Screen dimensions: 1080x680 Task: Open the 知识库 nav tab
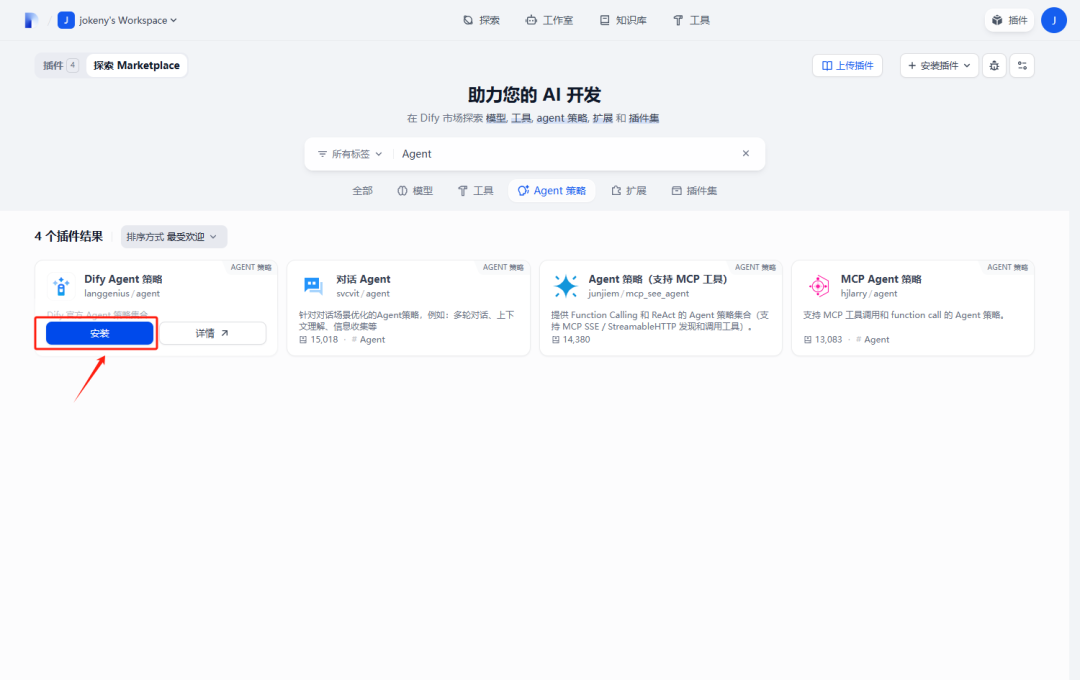[623, 21]
